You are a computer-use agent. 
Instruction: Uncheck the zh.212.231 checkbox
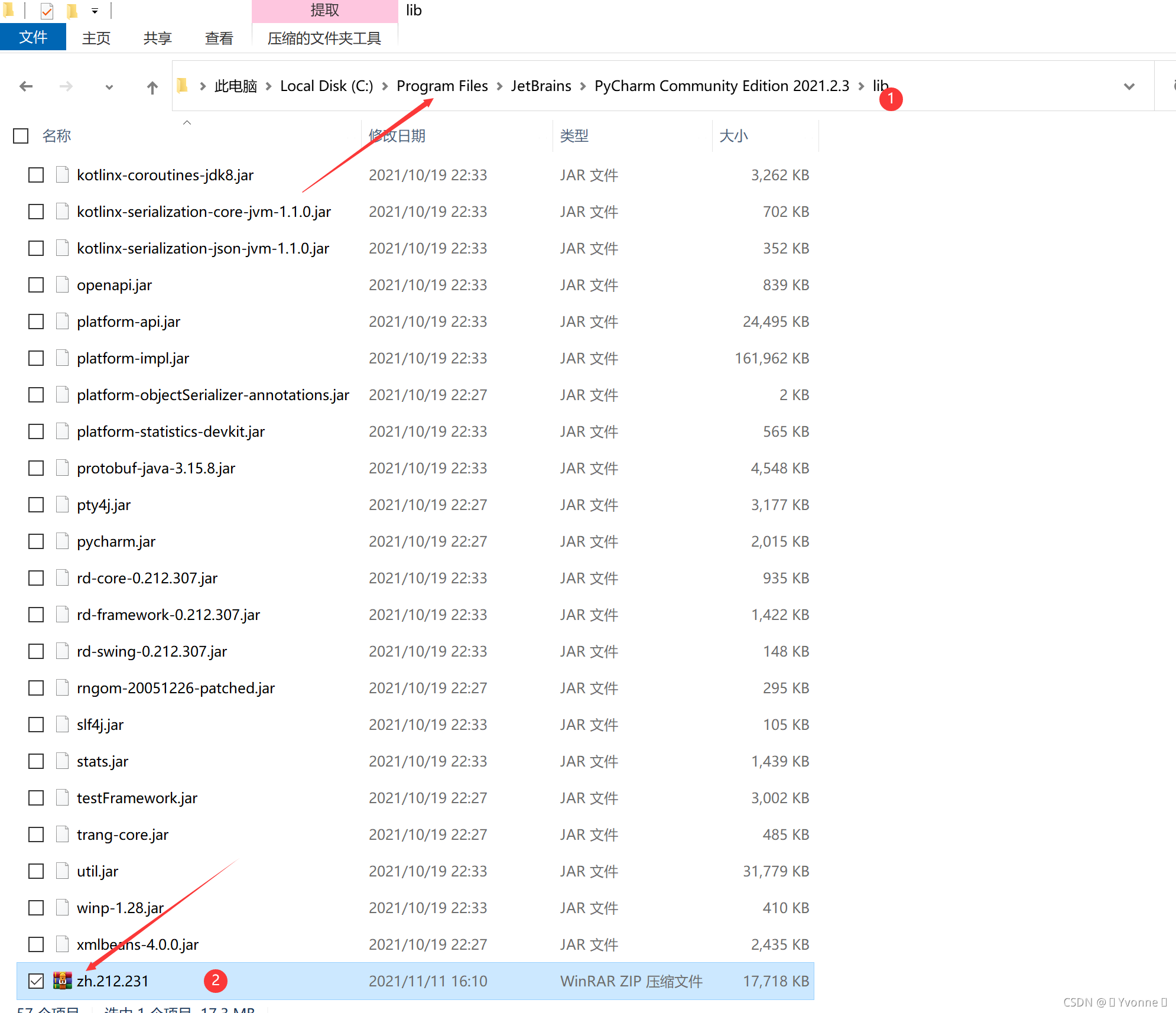36,980
